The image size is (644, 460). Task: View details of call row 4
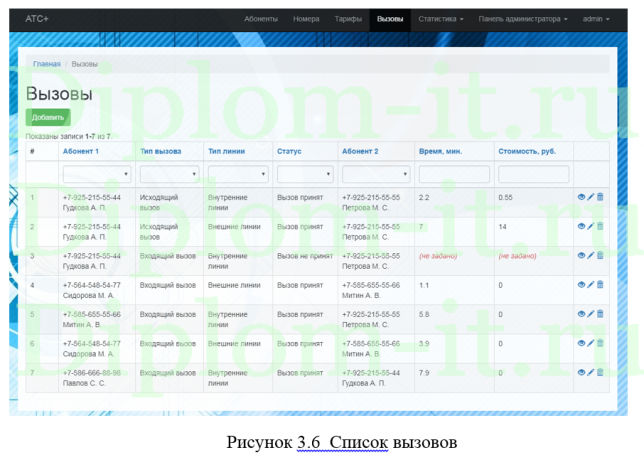click(581, 285)
